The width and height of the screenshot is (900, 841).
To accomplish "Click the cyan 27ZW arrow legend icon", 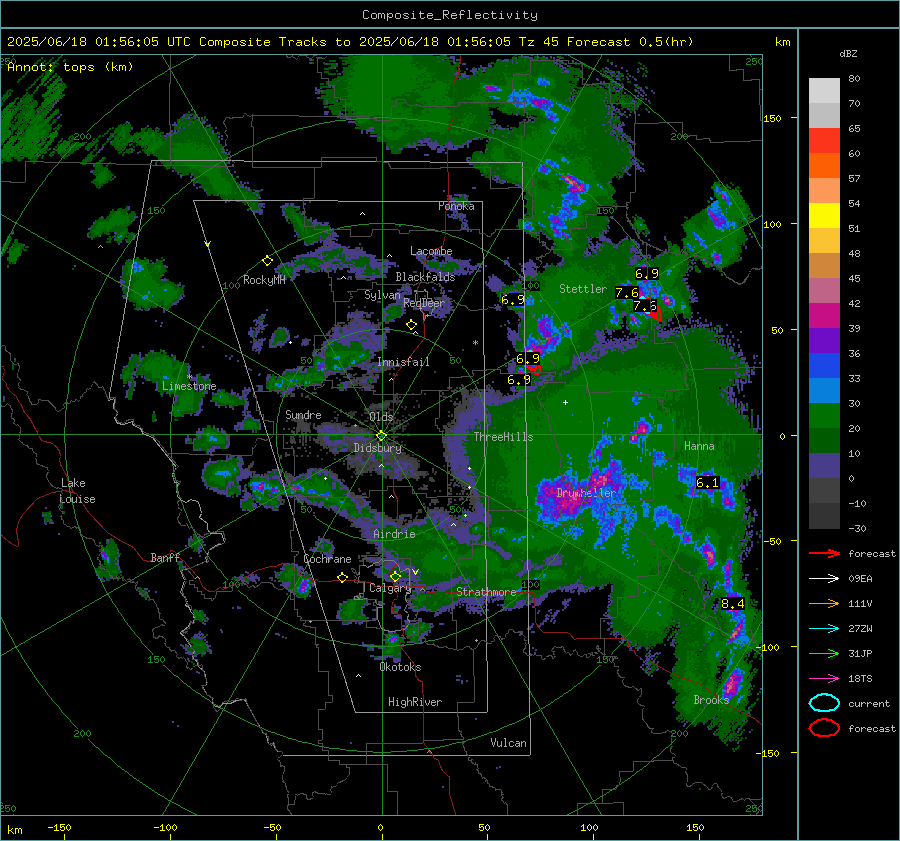I will [x=824, y=629].
